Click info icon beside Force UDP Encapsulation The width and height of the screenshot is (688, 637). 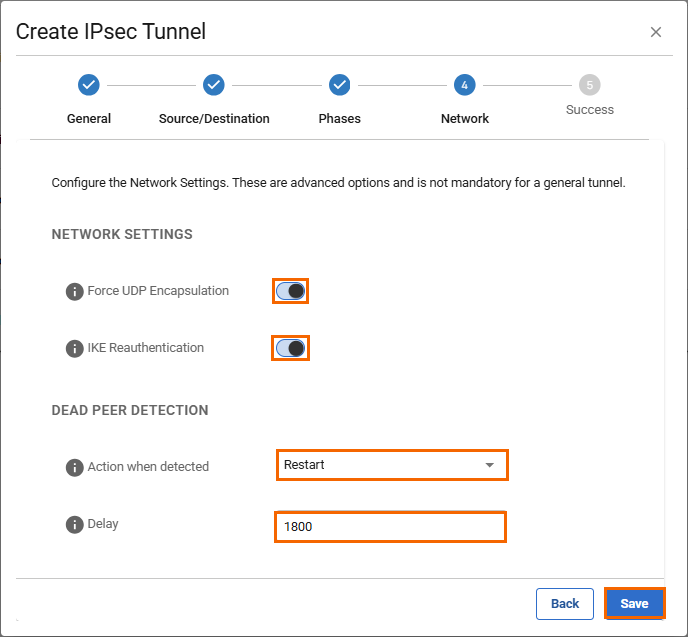pyautogui.click(x=74, y=292)
